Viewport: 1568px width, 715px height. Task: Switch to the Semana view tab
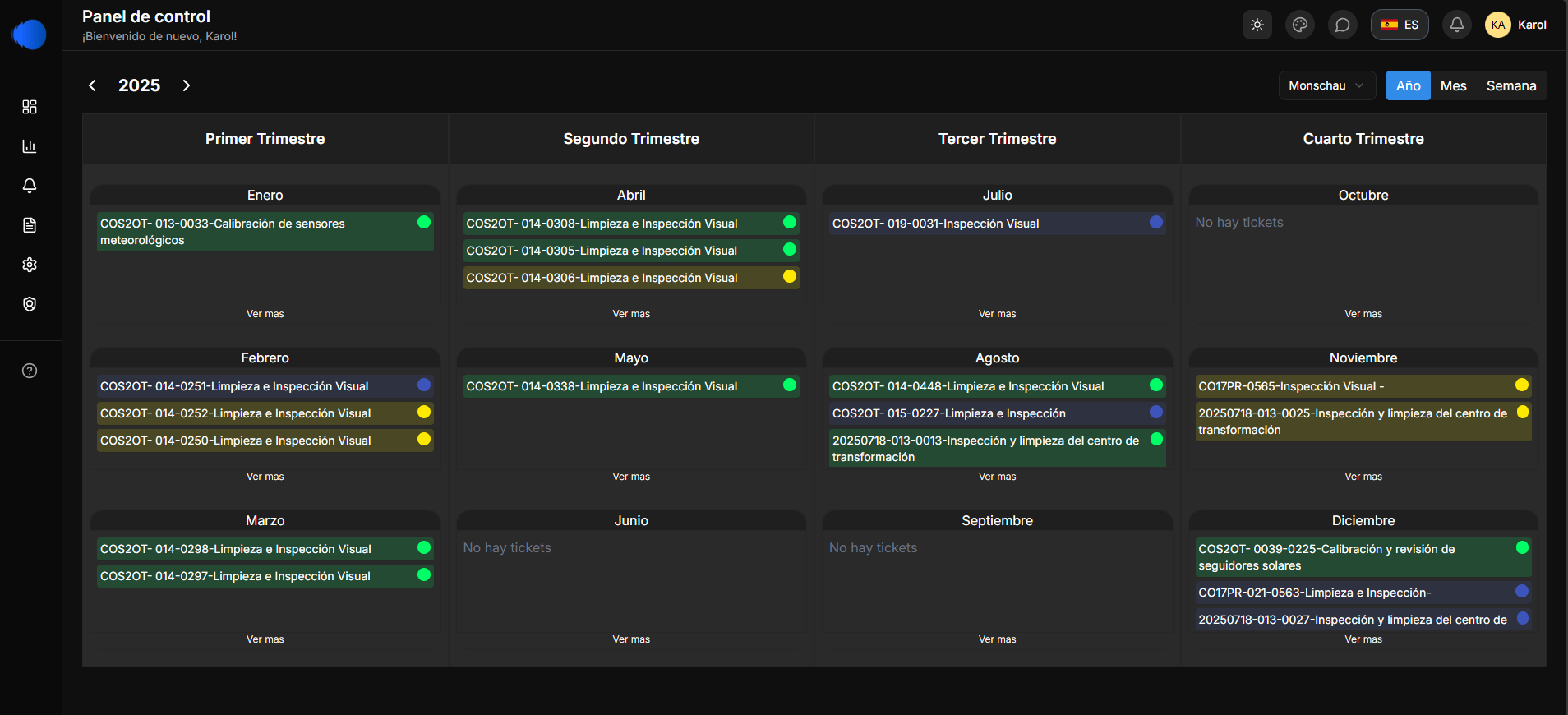pos(1510,85)
